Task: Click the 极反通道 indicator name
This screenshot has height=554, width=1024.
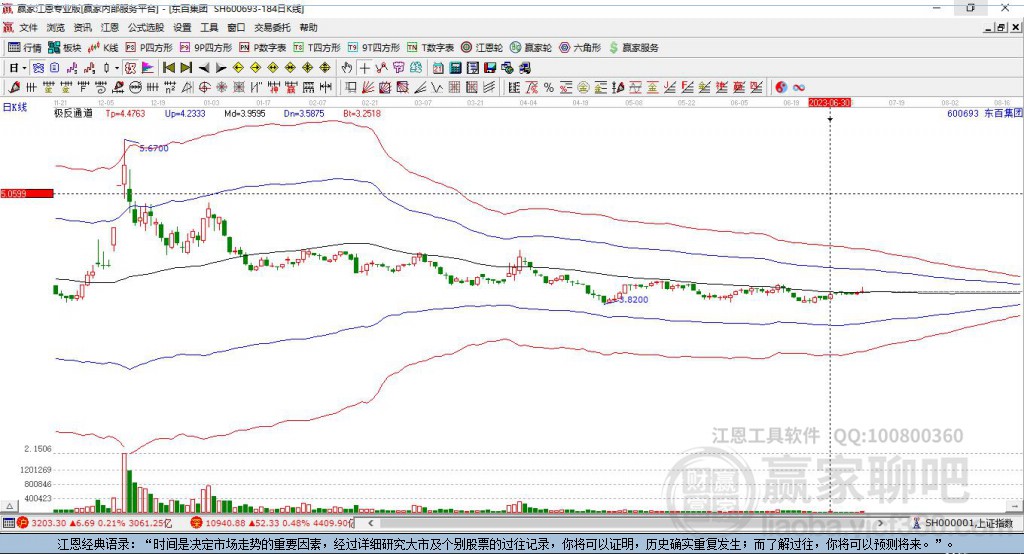Action: 73,113
